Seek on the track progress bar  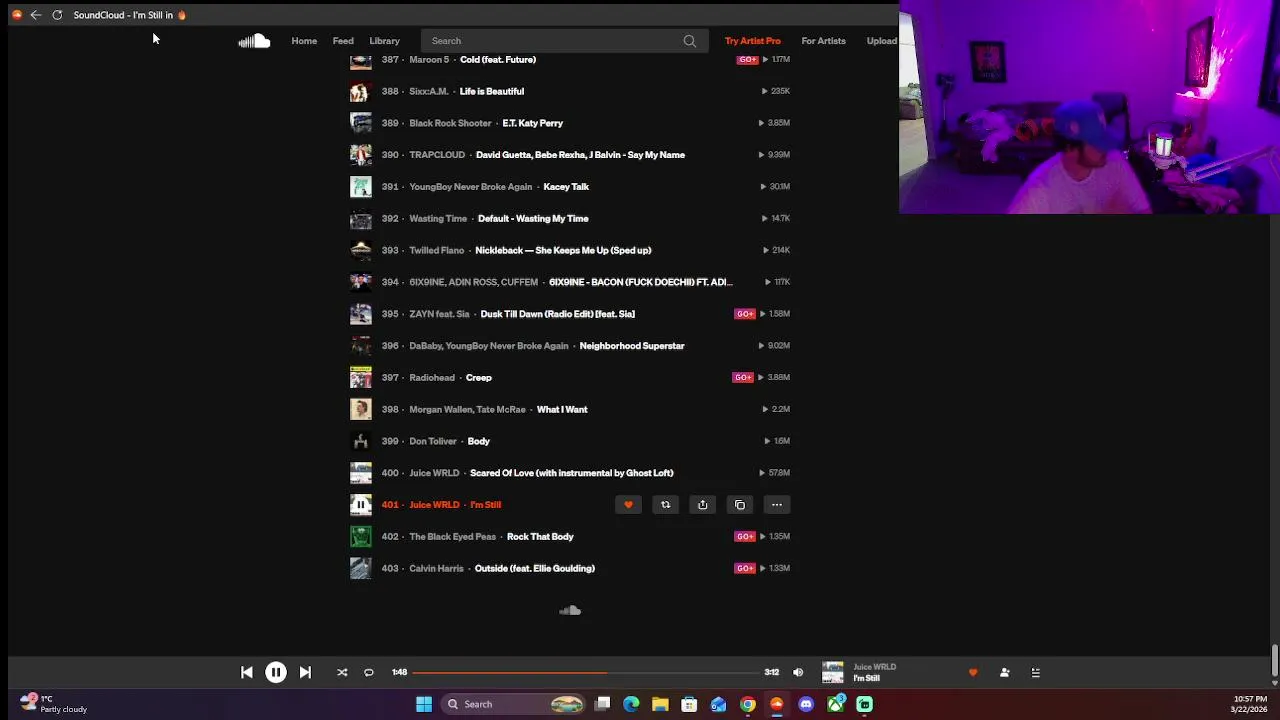pos(585,673)
